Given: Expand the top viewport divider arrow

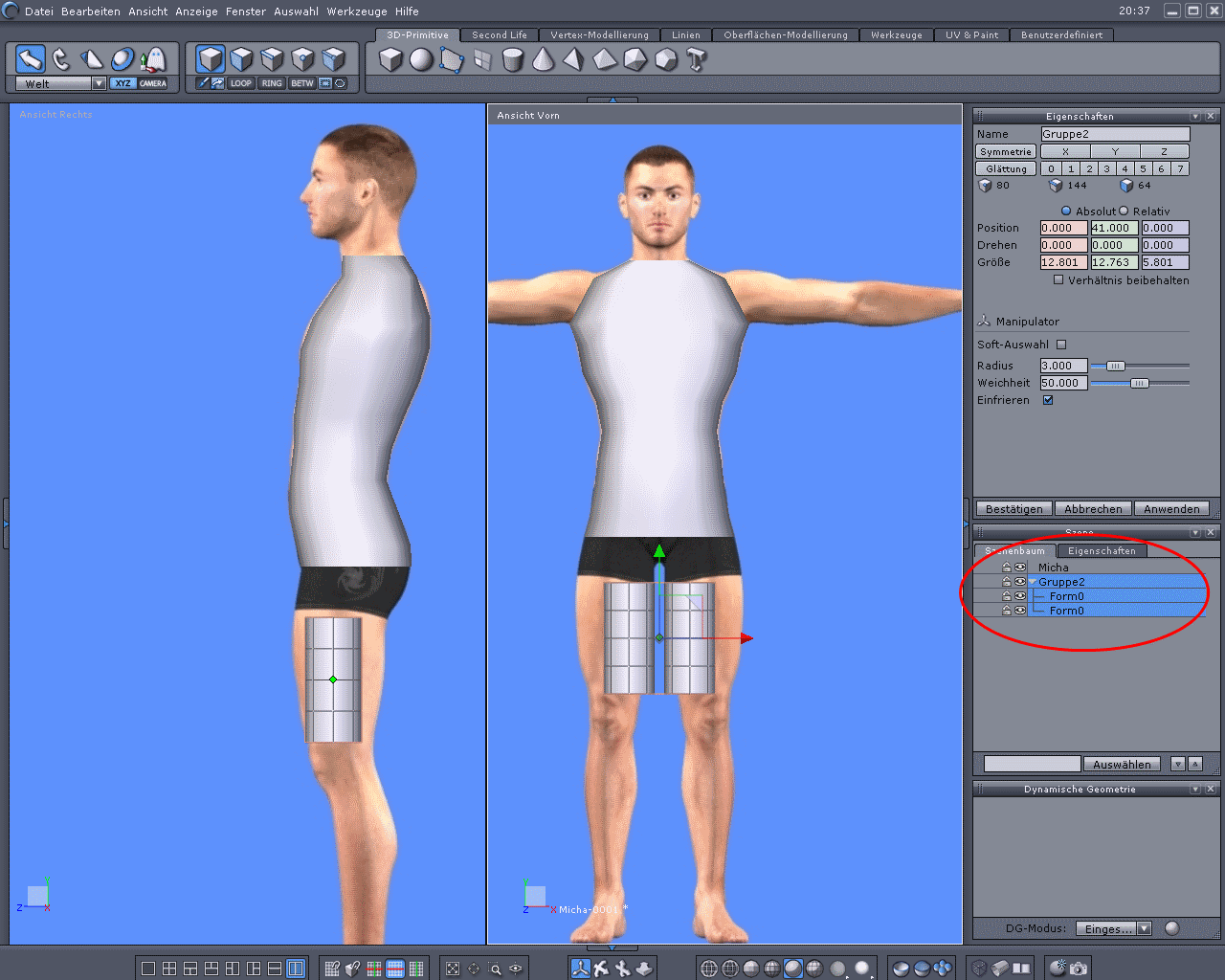Looking at the screenshot, I should click(x=612, y=100).
